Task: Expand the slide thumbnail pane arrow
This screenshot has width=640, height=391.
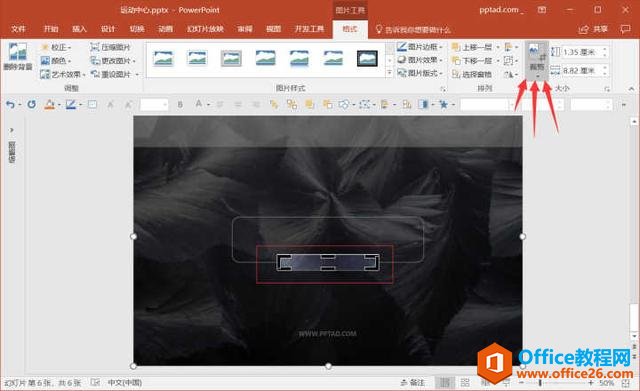Action: click(x=12, y=130)
